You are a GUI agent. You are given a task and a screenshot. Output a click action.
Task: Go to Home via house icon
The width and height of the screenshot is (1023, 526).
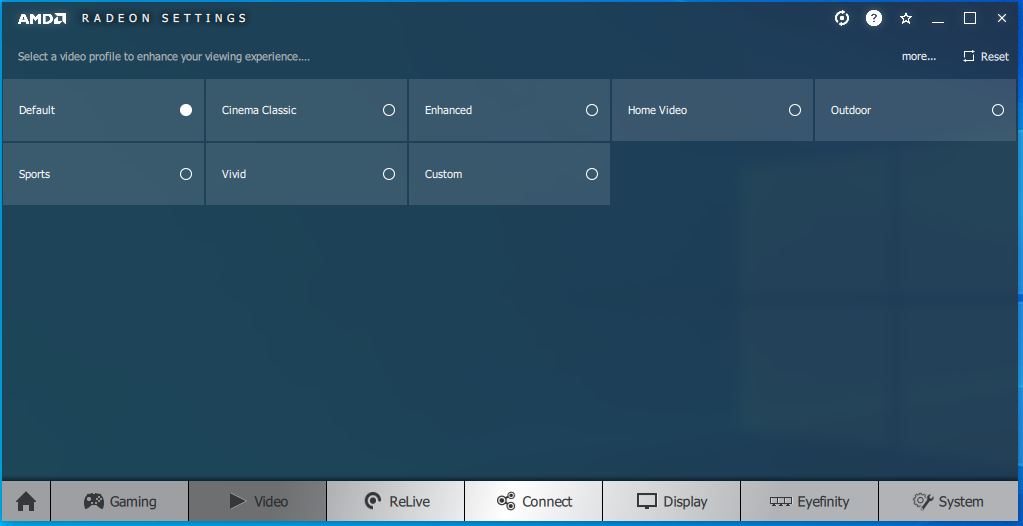pyautogui.click(x=26, y=501)
